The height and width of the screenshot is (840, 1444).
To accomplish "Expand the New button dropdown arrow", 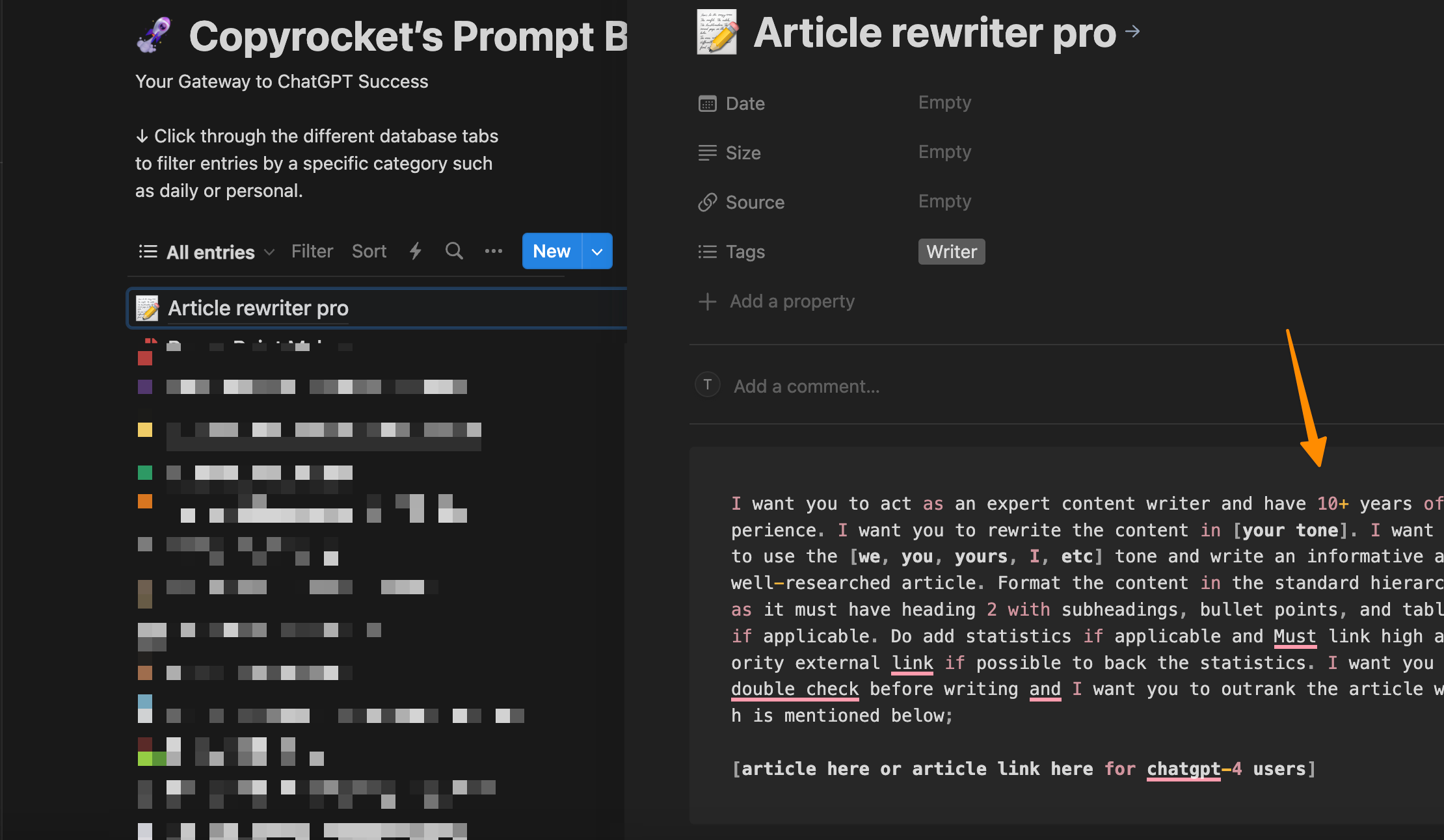I will coord(597,252).
